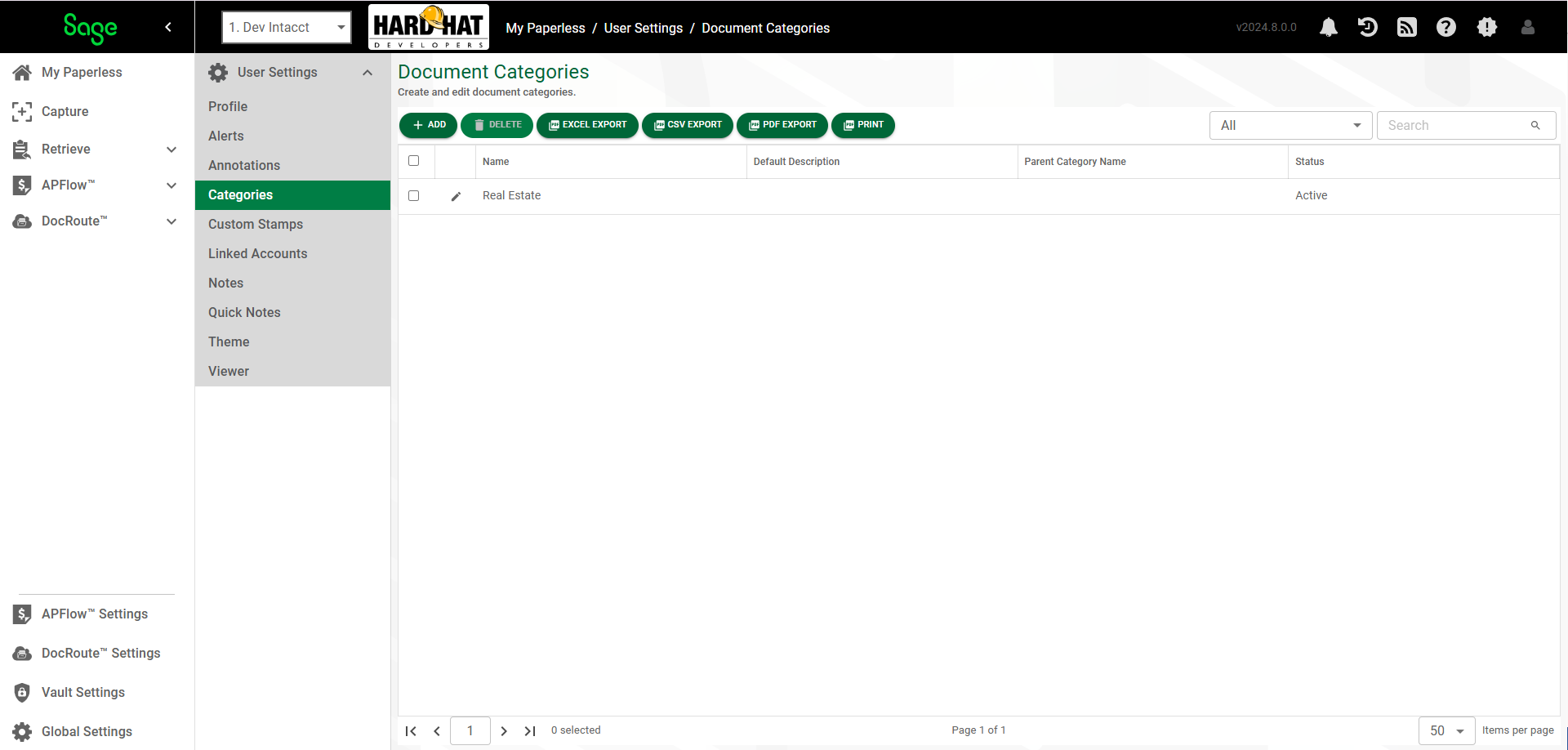Open the help question mark icon
Viewport: 1568px width, 750px height.
[x=1446, y=27]
